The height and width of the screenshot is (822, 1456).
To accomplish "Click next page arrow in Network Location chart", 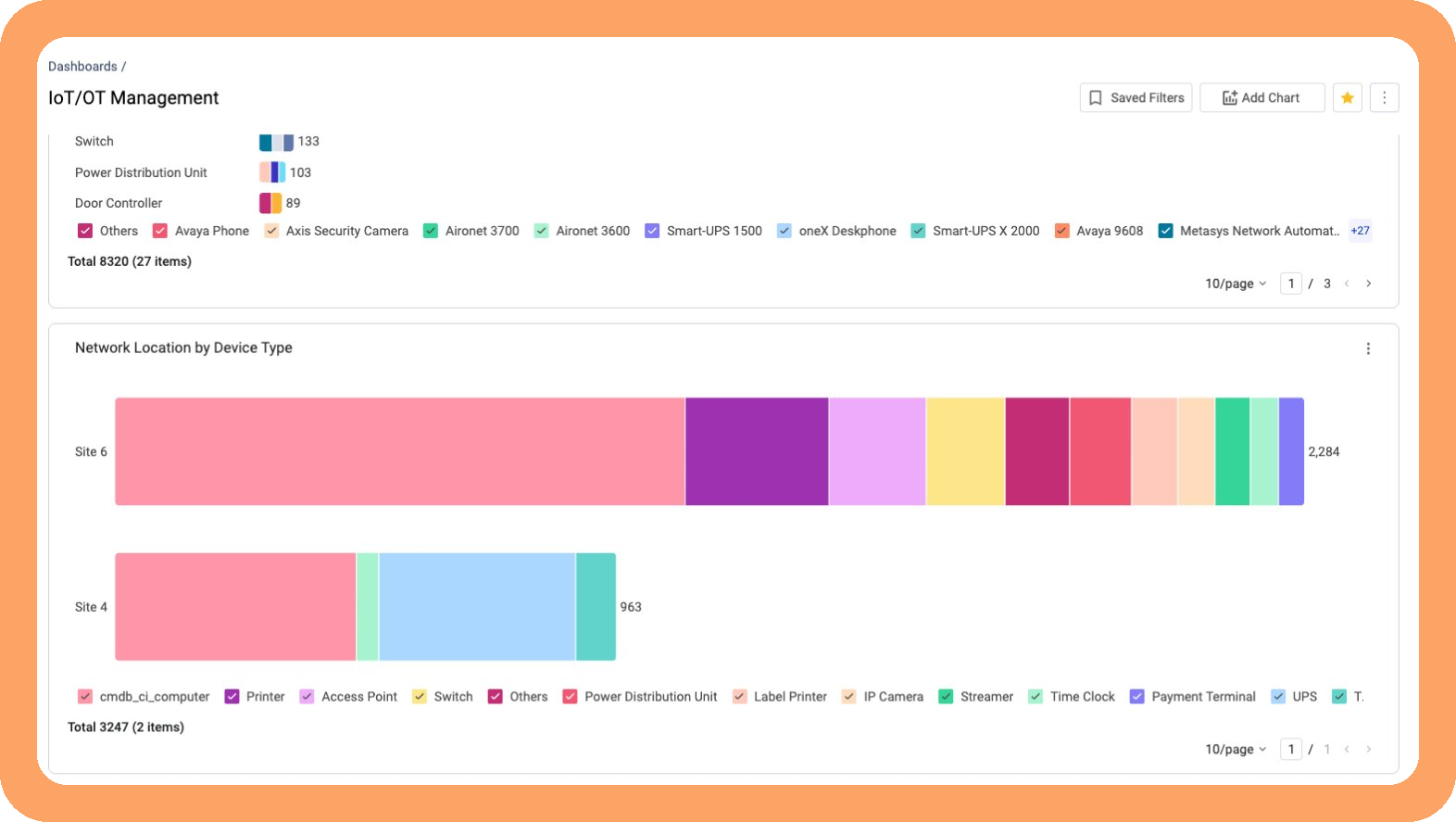I will click(x=1368, y=749).
